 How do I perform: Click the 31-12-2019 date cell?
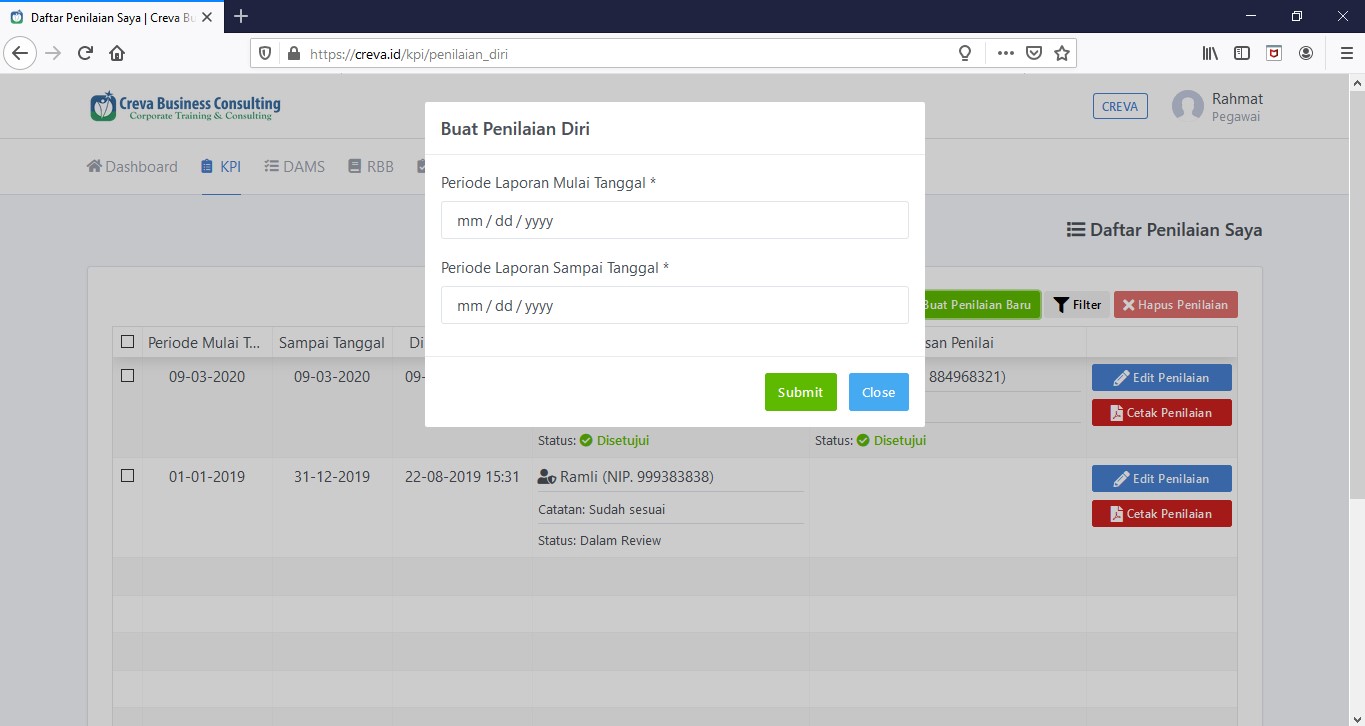332,477
